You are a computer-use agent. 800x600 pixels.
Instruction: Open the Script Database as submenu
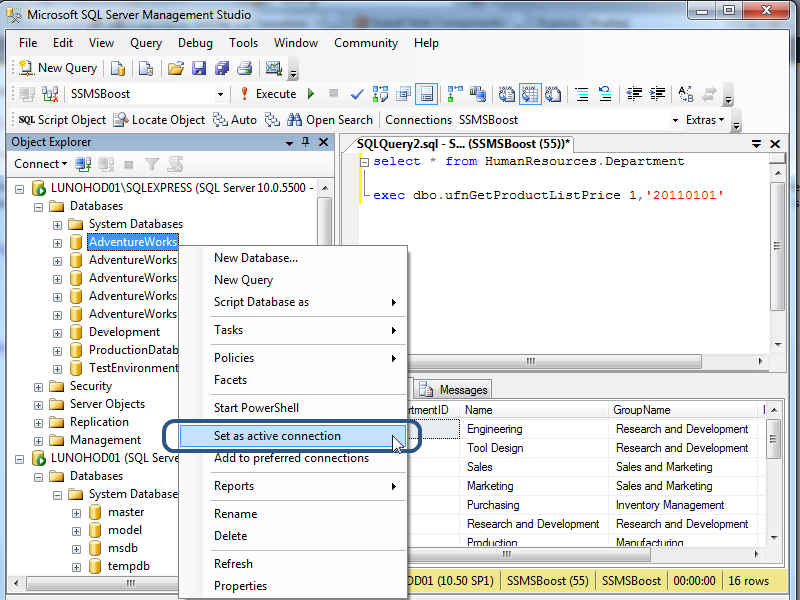click(293, 302)
